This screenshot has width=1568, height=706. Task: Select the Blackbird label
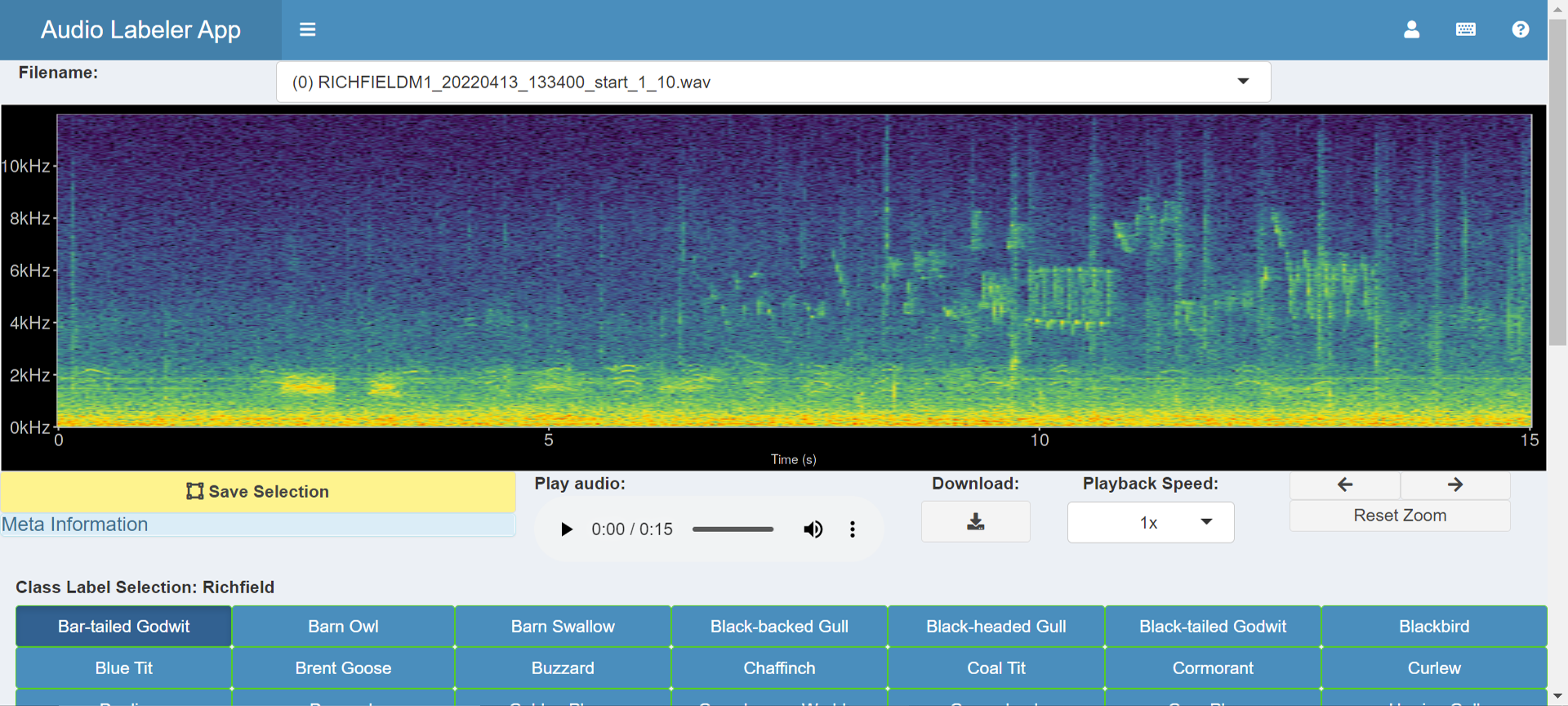coord(1434,626)
